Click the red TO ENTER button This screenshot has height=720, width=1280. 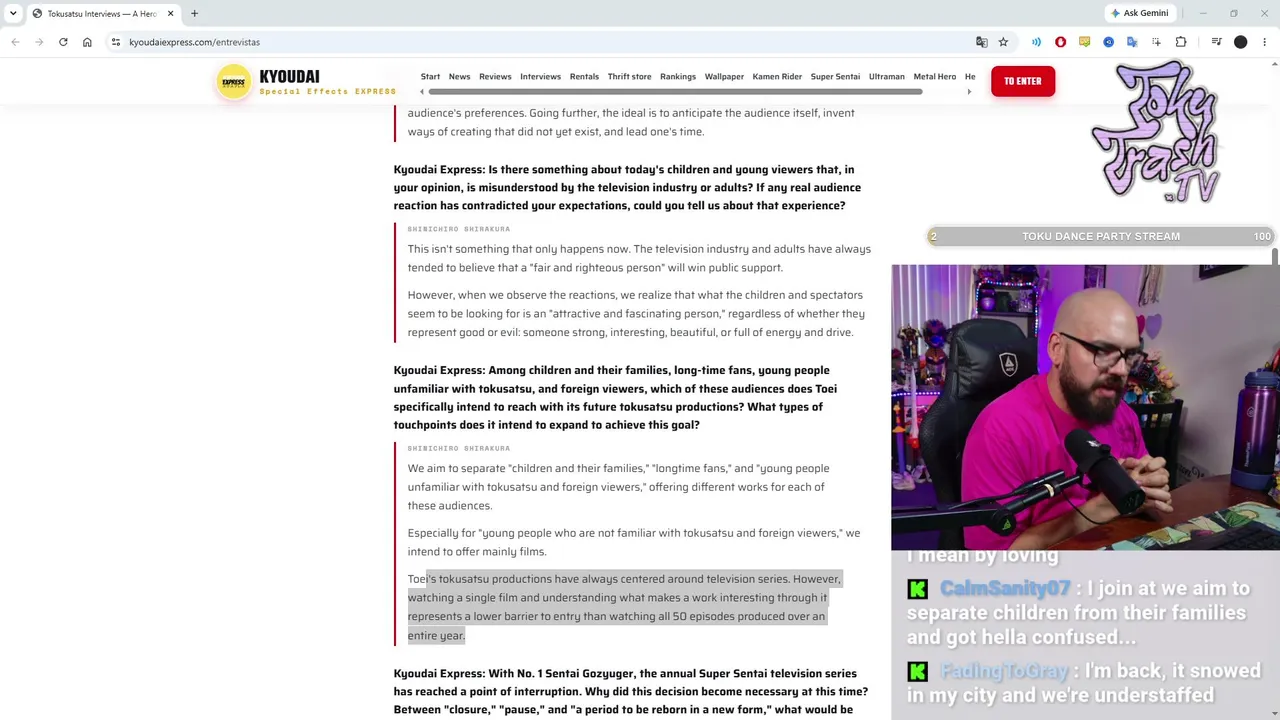tap(1022, 81)
